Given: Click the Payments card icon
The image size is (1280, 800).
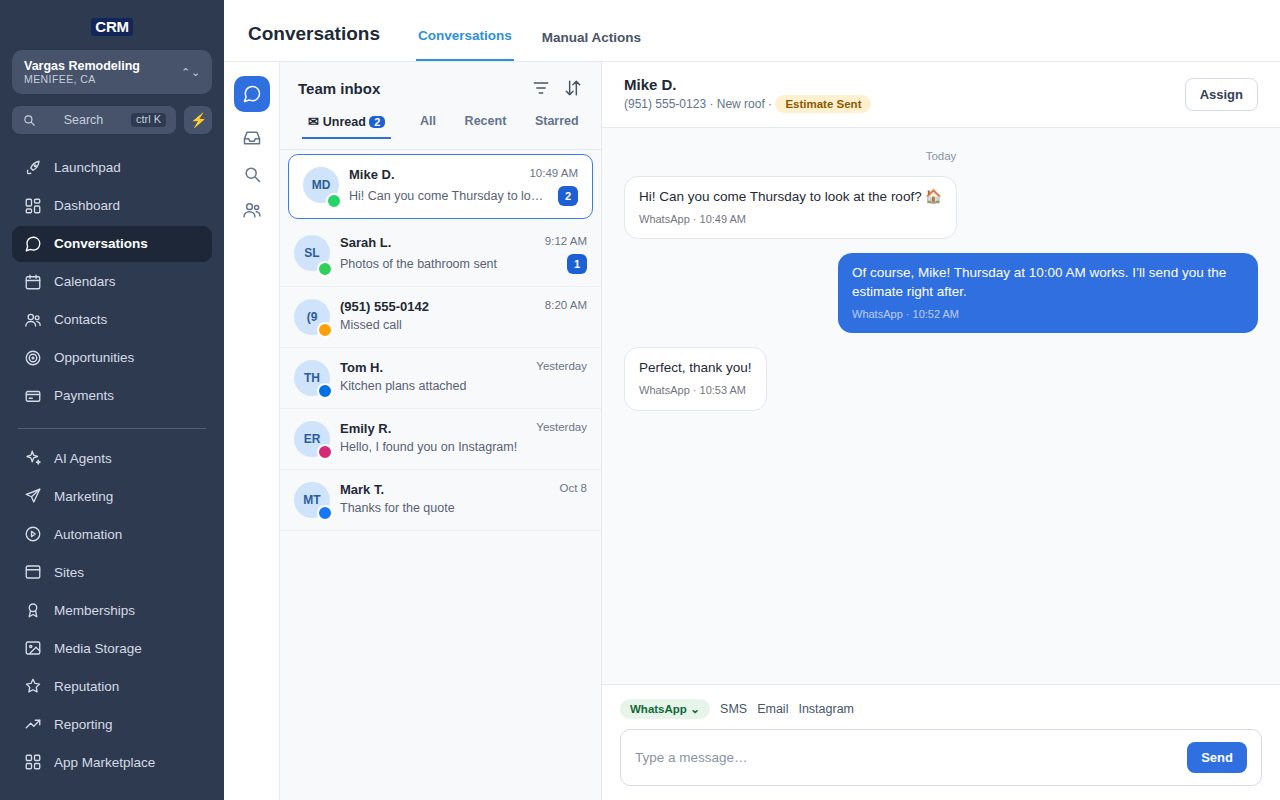Looking at the screenshot, I should point(33,396).
